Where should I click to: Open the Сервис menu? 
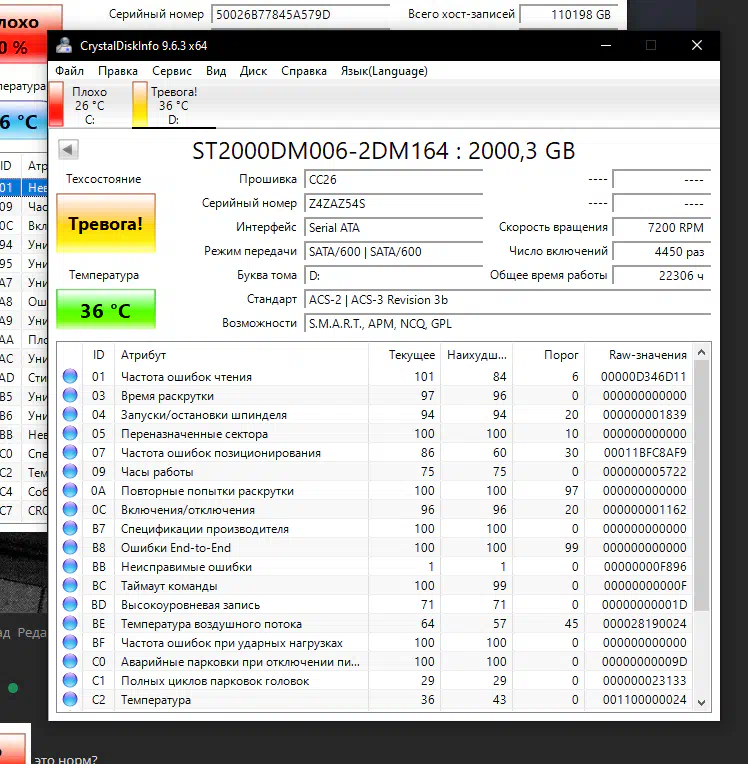tap(172, 71)
